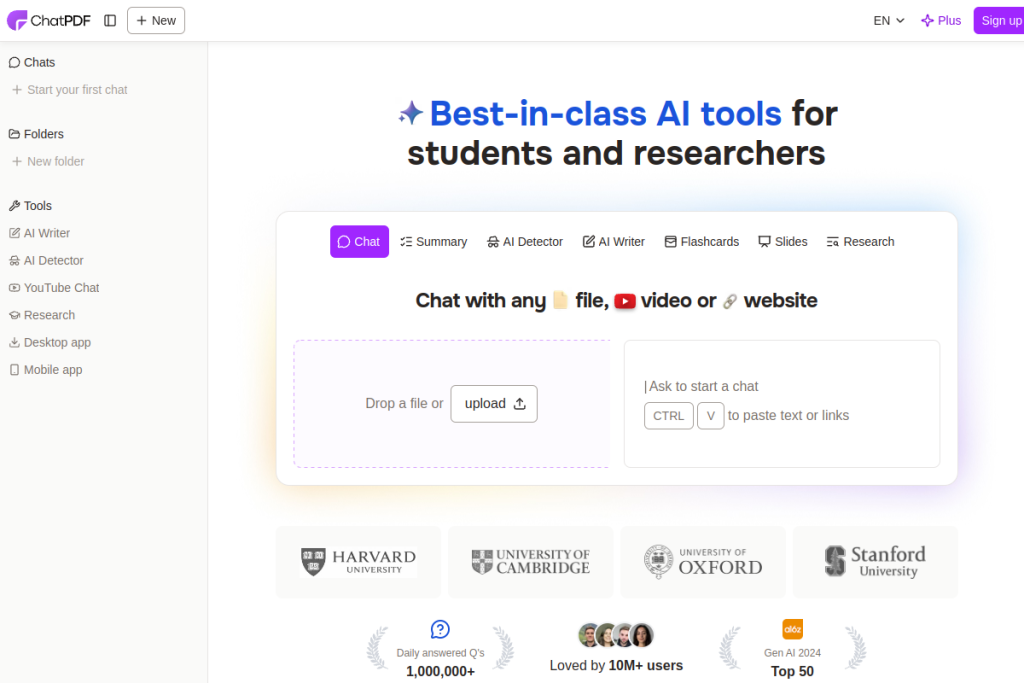Open Research in the sidebar tools

tap(42, 315)
